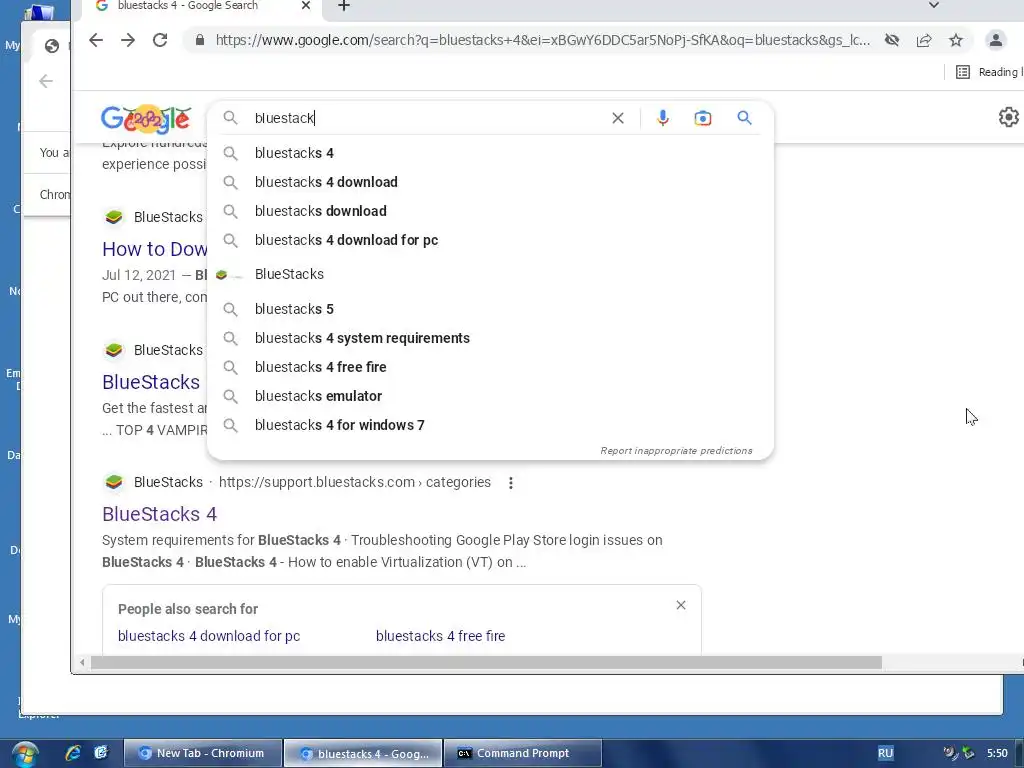Open the Reading list button
Viewport: 1024px width, 768px height.
(988, 72)
